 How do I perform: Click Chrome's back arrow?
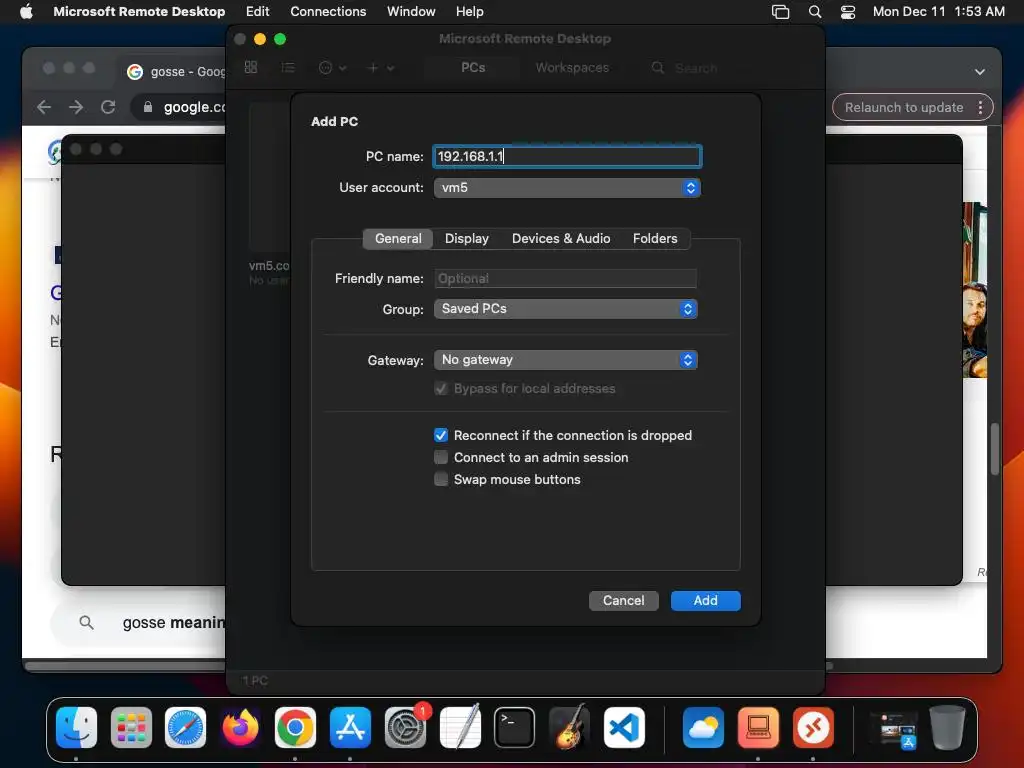(44, 107)
